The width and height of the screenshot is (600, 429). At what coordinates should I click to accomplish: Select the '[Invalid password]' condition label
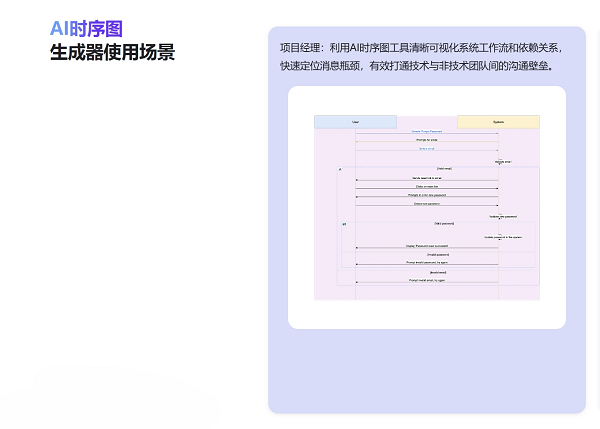coord(438,254)
